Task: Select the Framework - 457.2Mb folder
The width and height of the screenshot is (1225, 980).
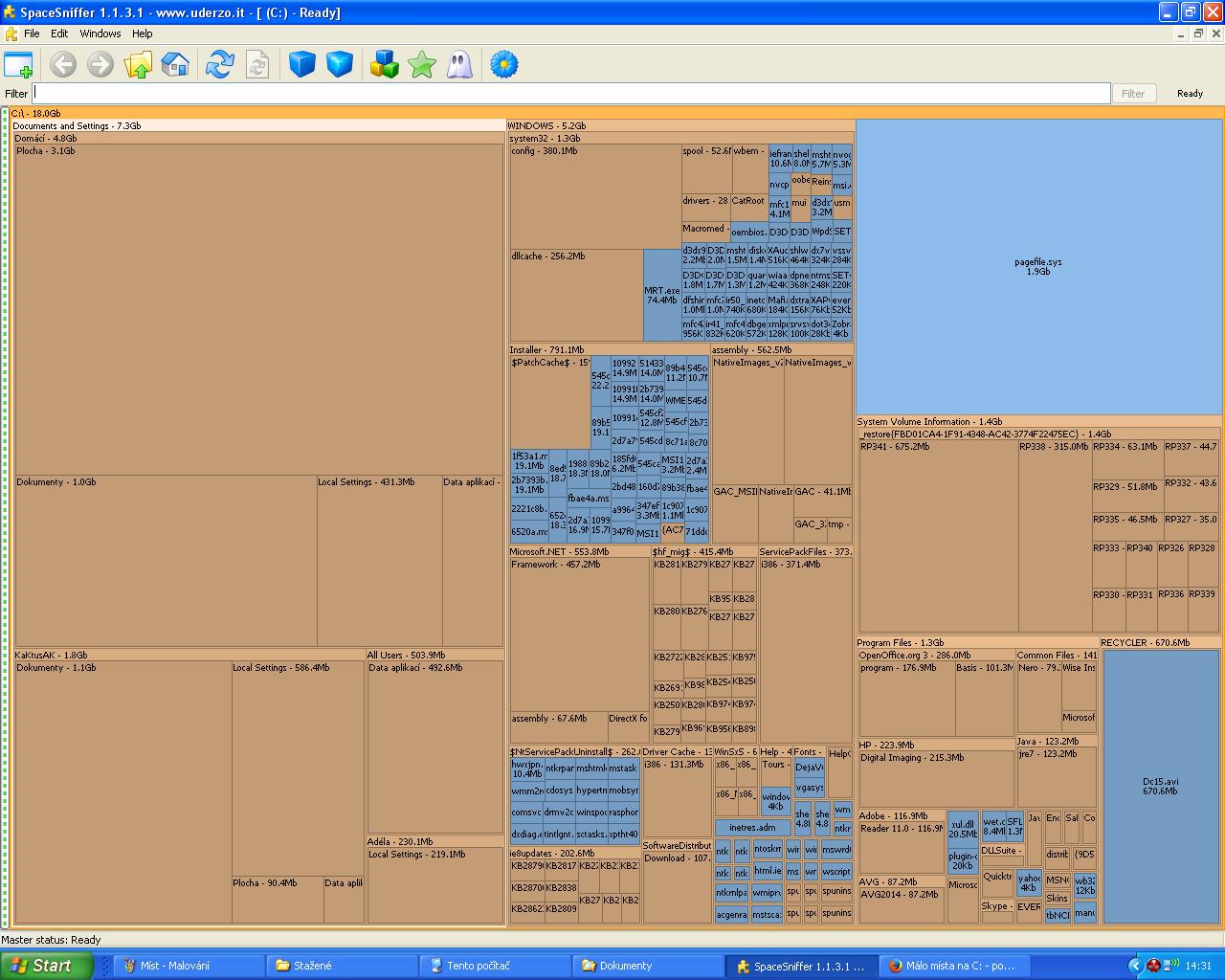Action: point(579,635)
